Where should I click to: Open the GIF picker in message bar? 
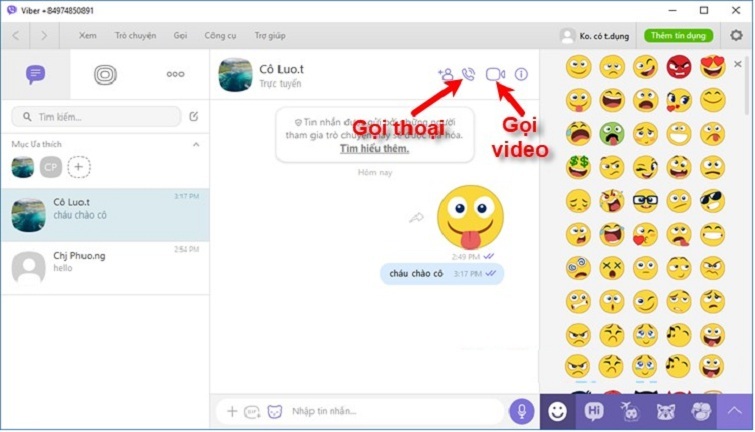(252, 411)
